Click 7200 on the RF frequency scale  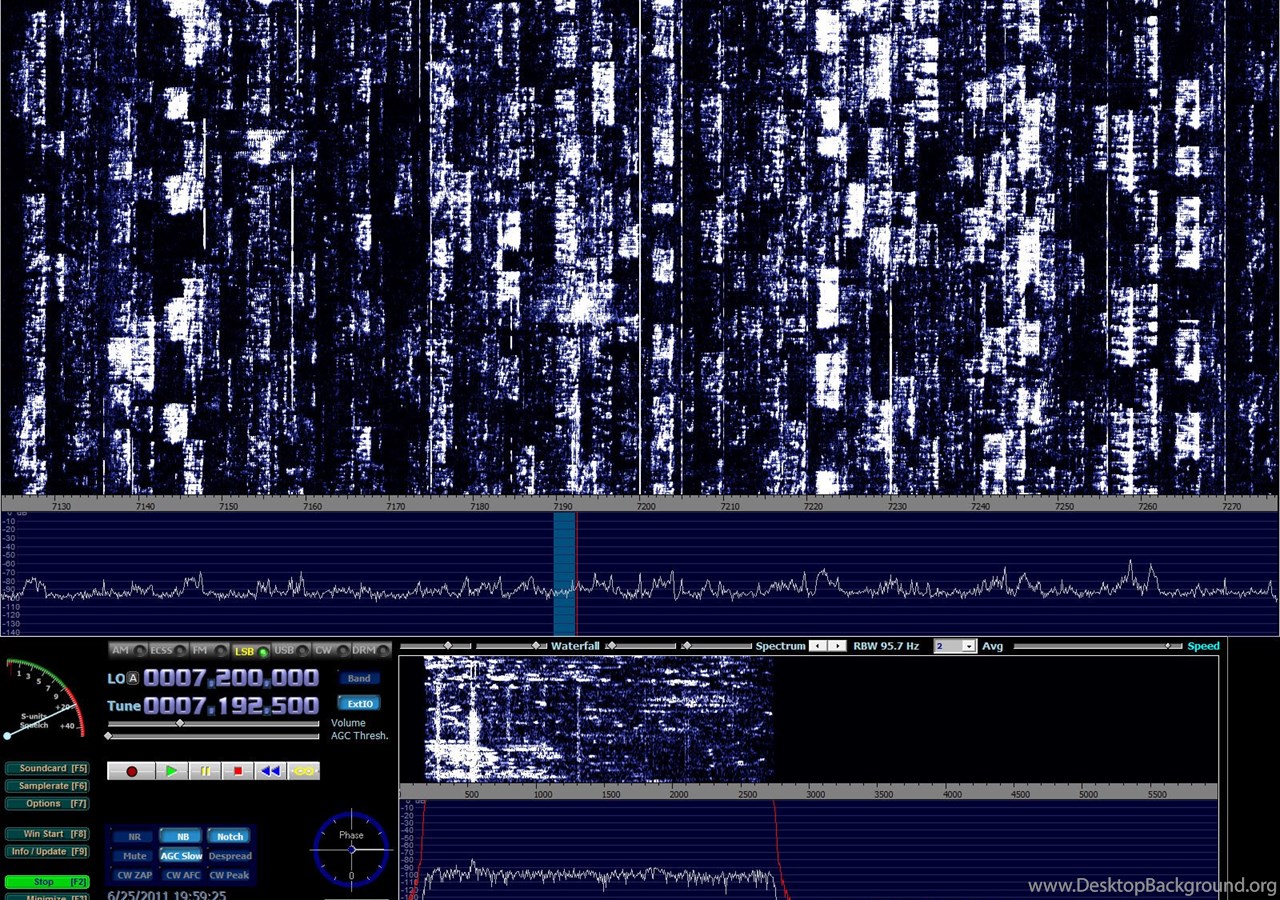point(646,506)
